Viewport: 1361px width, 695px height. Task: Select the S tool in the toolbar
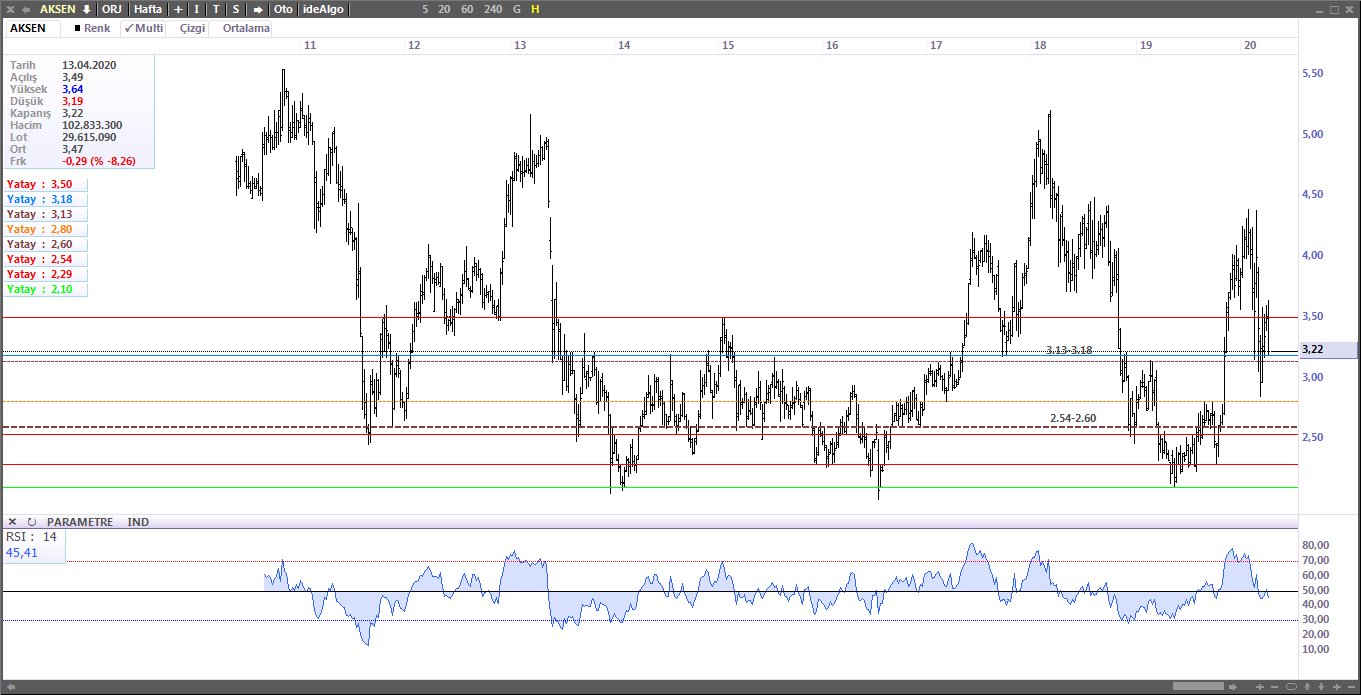coord(236,9)
